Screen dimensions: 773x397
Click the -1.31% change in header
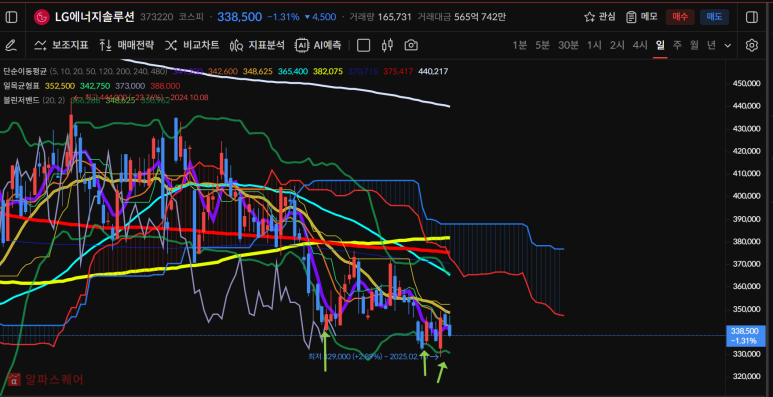283,17
